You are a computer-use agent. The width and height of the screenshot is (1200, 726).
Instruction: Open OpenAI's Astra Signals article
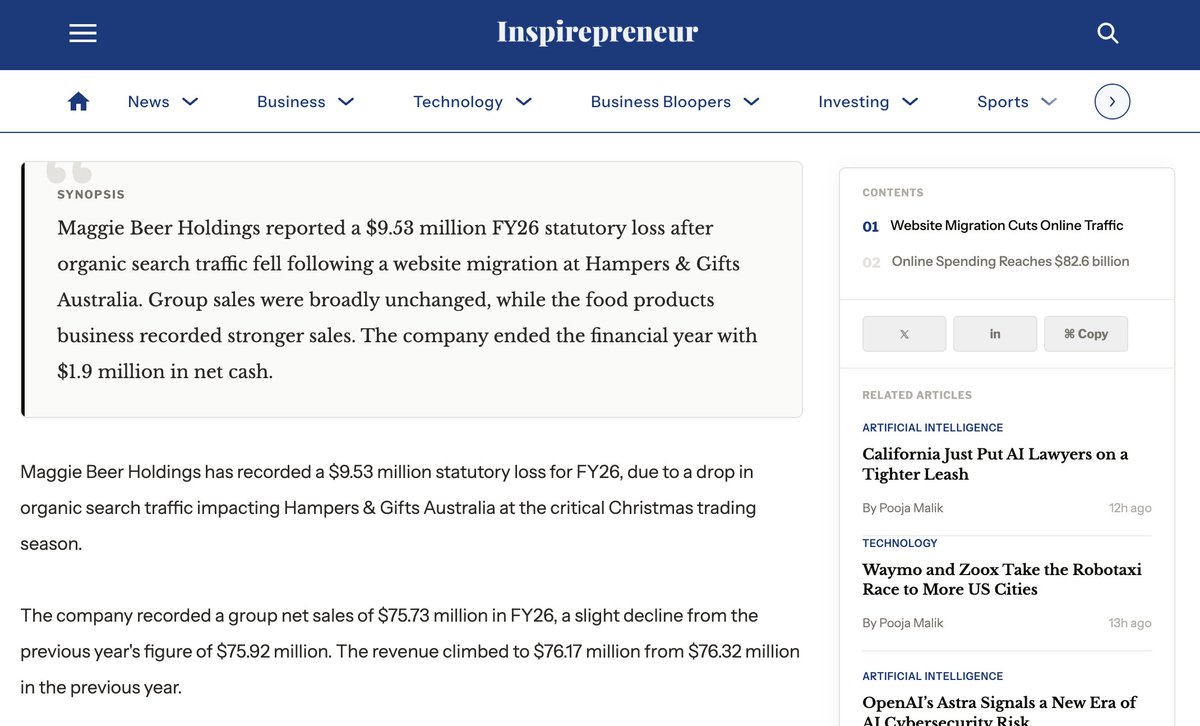[1000, 709]
